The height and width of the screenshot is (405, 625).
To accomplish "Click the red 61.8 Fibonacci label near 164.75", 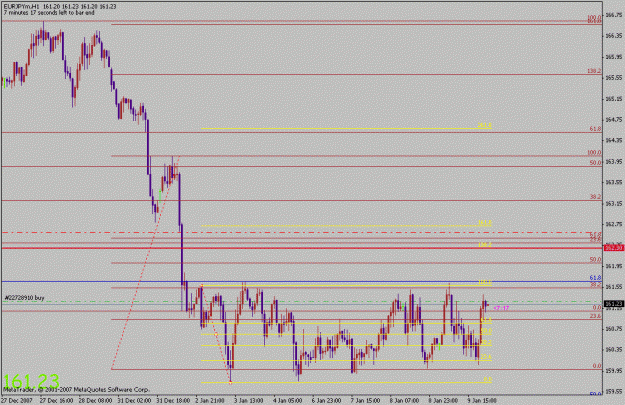I will pyautogui.click(x=596, y=129).
